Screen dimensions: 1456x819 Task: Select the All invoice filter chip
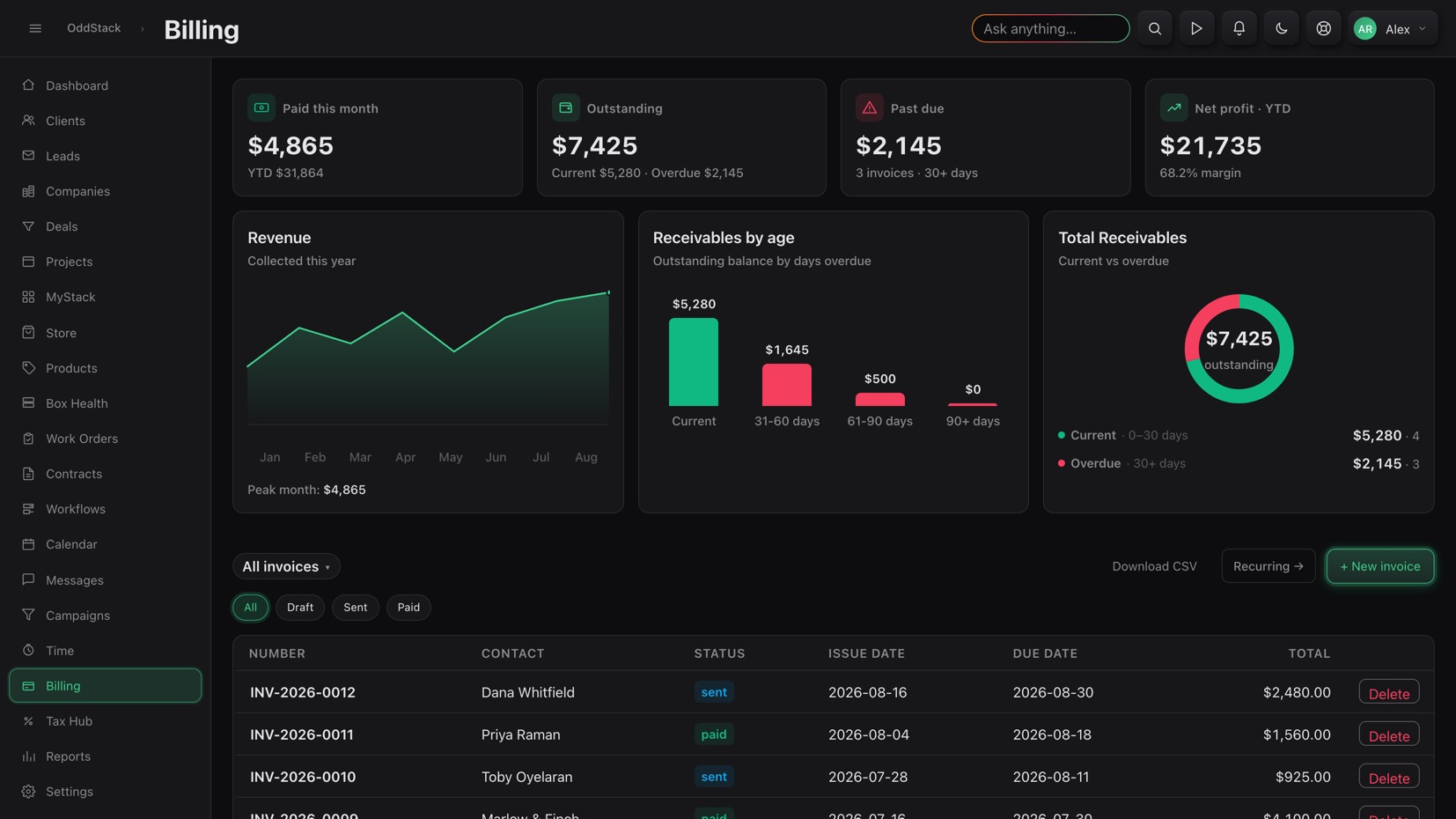pyautogui.click(x=251, y=608)
